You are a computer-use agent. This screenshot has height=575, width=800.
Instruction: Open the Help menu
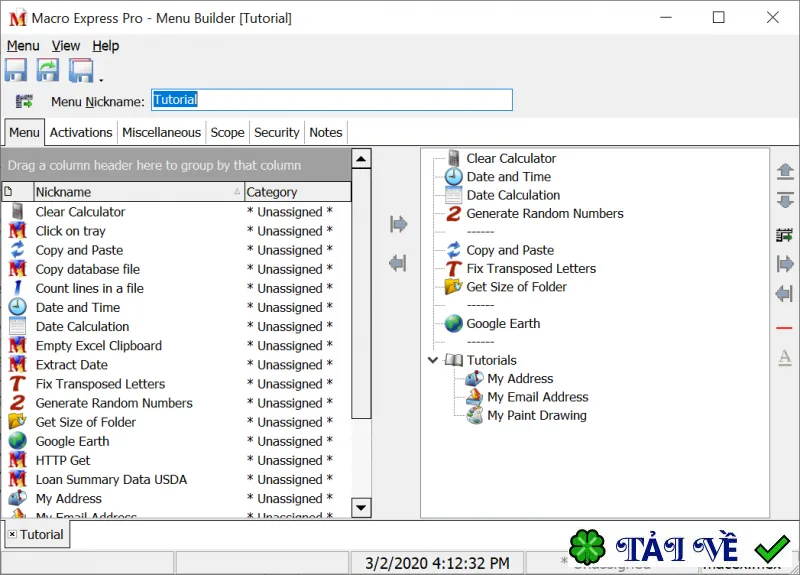coord(106,46)
